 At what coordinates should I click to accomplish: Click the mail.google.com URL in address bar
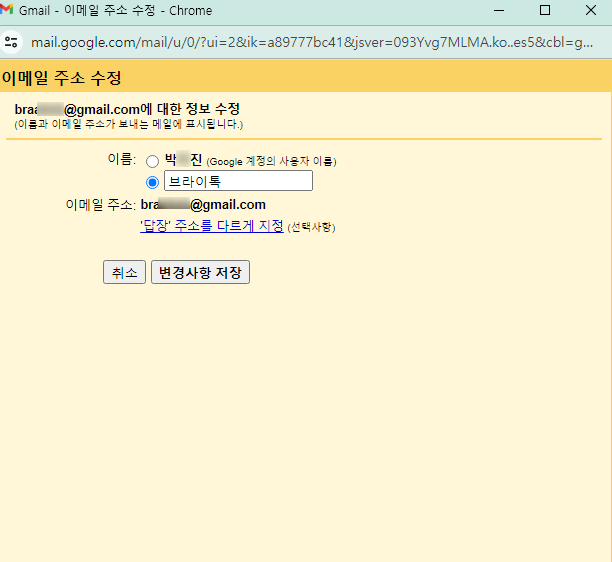(312, 42)
